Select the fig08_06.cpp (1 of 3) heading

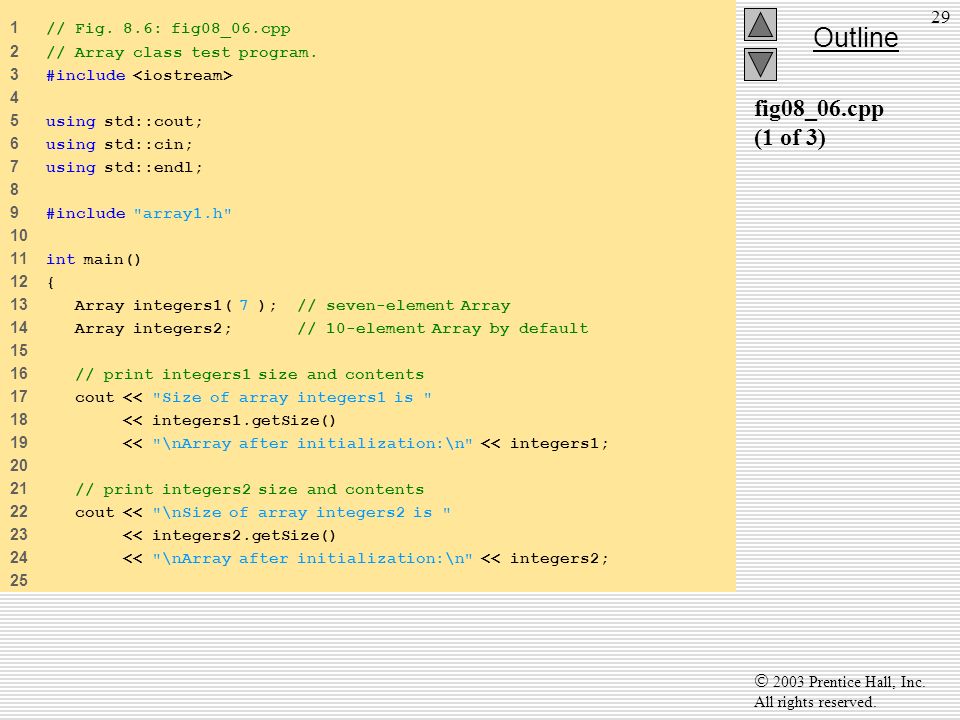pyautogui.click(x=819, y=122)
